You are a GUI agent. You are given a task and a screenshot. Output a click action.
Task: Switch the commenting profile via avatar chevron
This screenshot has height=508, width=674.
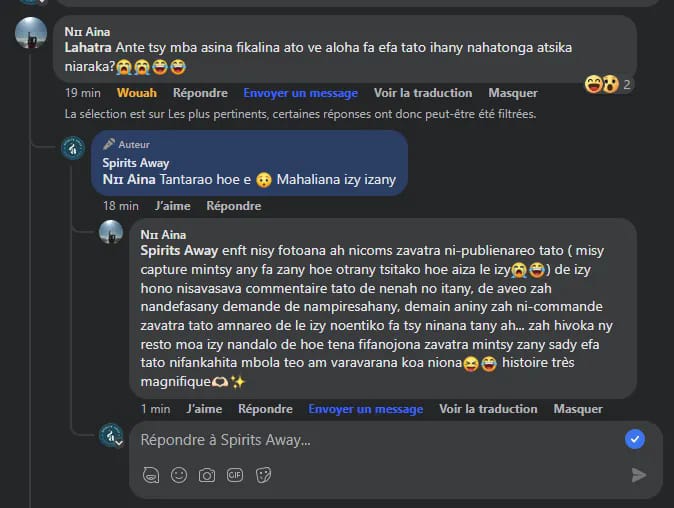pos(119,442)
